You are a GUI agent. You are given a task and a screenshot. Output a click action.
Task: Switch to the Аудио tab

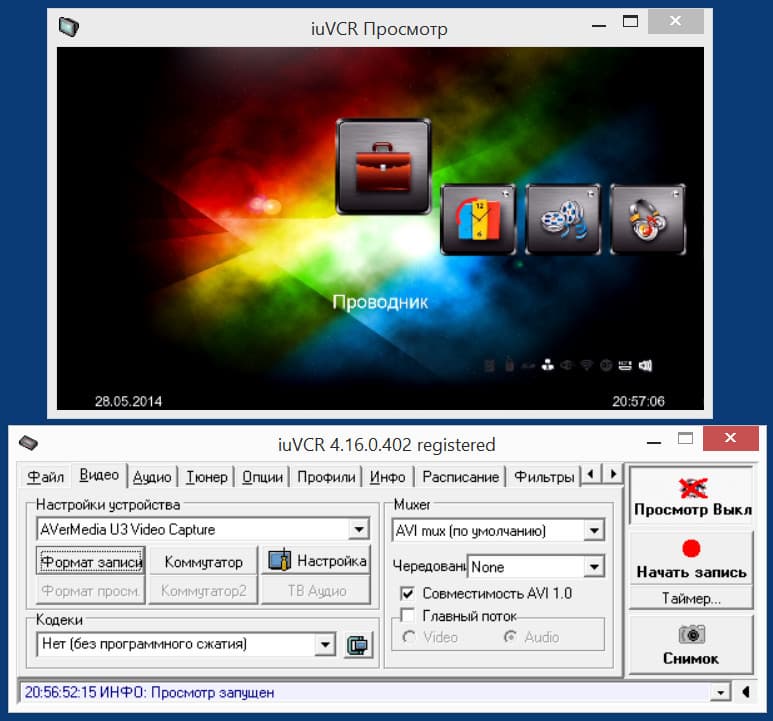click(152, 477)
